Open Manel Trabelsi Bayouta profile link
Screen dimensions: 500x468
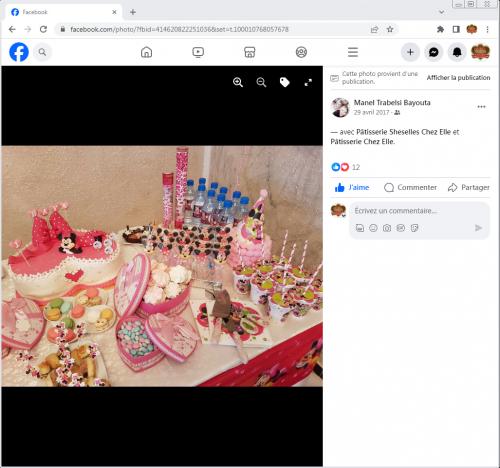[x=392, y=103]
